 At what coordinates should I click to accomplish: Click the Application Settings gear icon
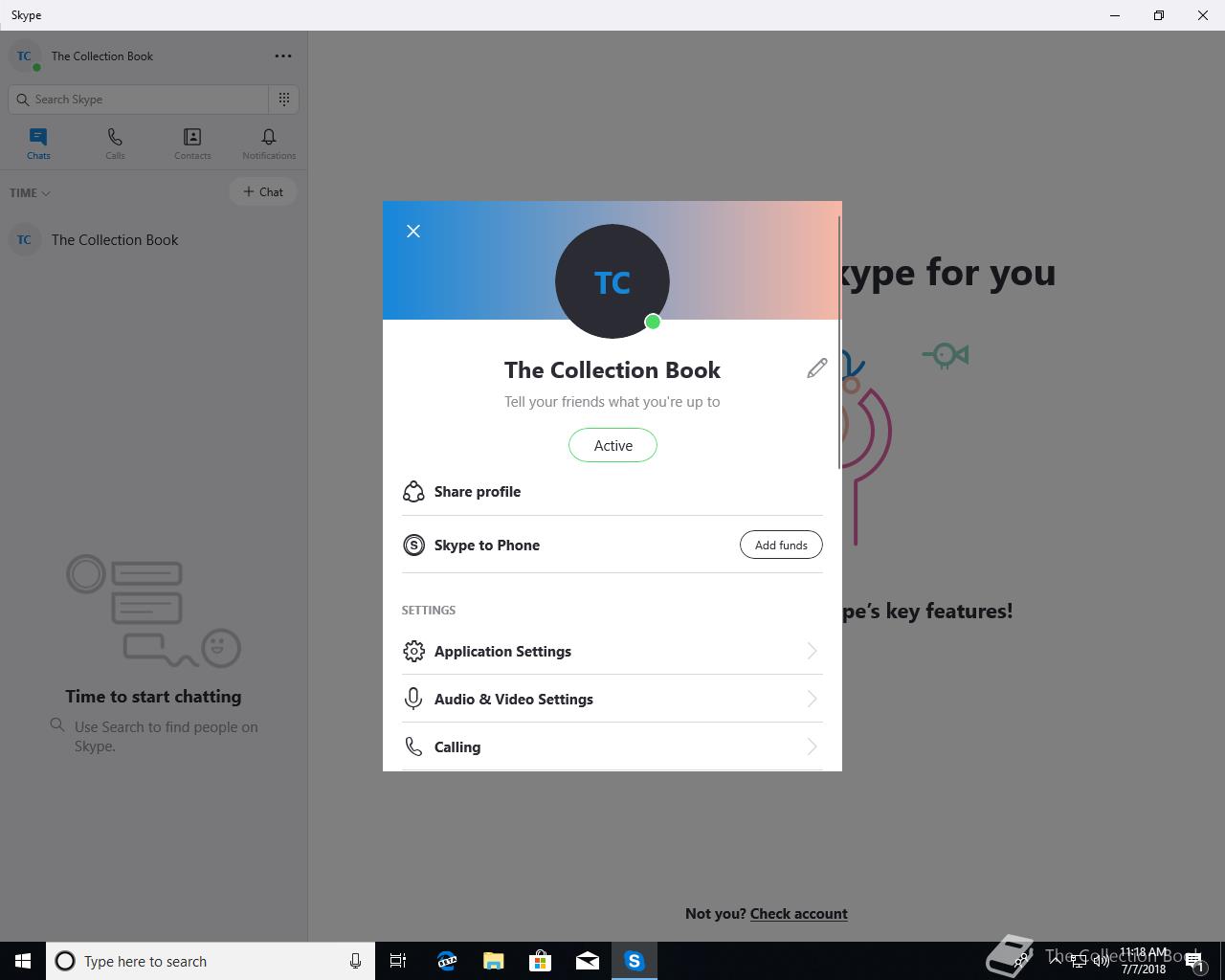point(413,651)
